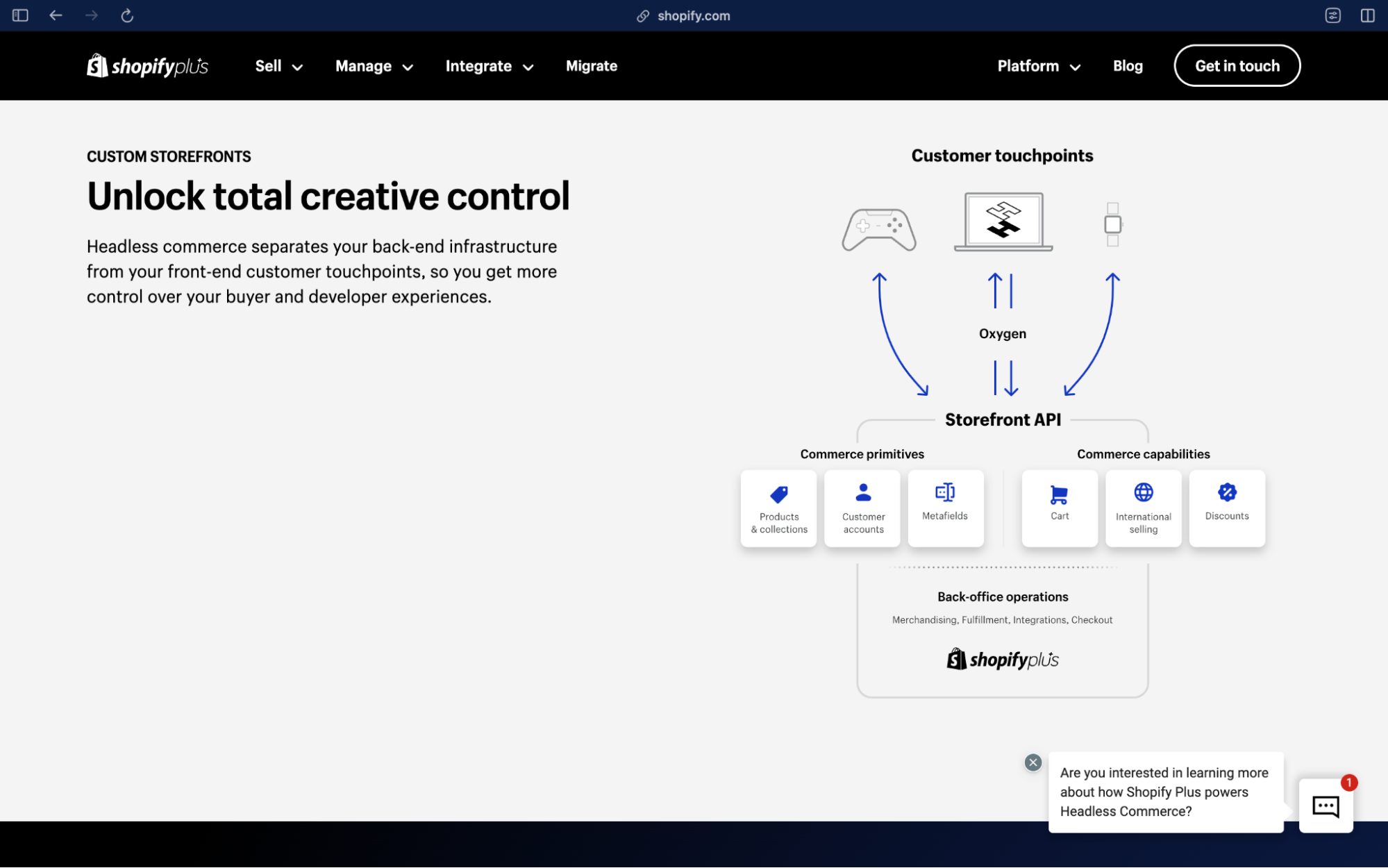Go back with the browser back arrow
The width and height of the screenshot is (1388, 868).
[x=56, y=15]
